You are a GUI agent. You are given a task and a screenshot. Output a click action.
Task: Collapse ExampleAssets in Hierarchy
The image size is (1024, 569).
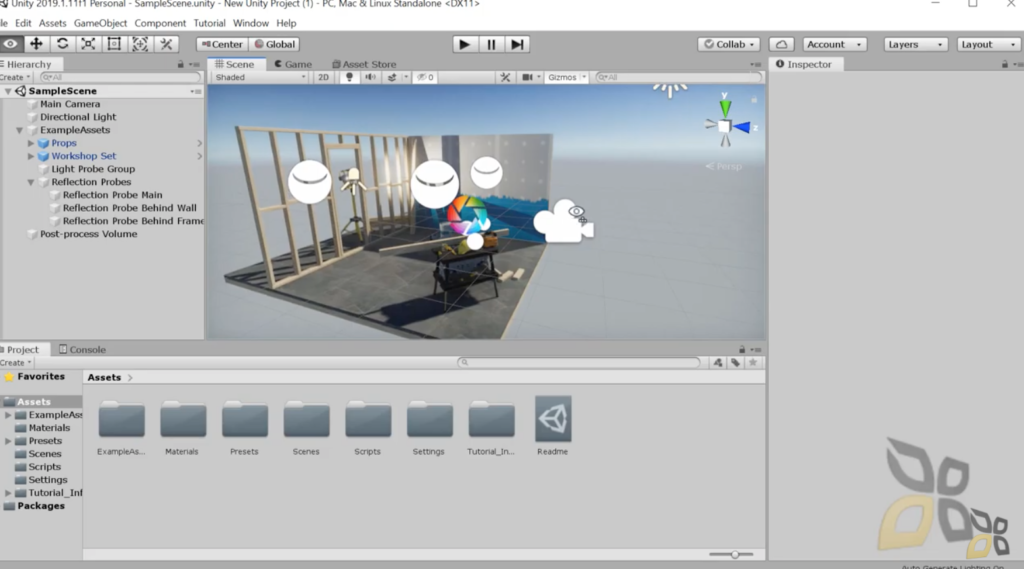[20, 130]
